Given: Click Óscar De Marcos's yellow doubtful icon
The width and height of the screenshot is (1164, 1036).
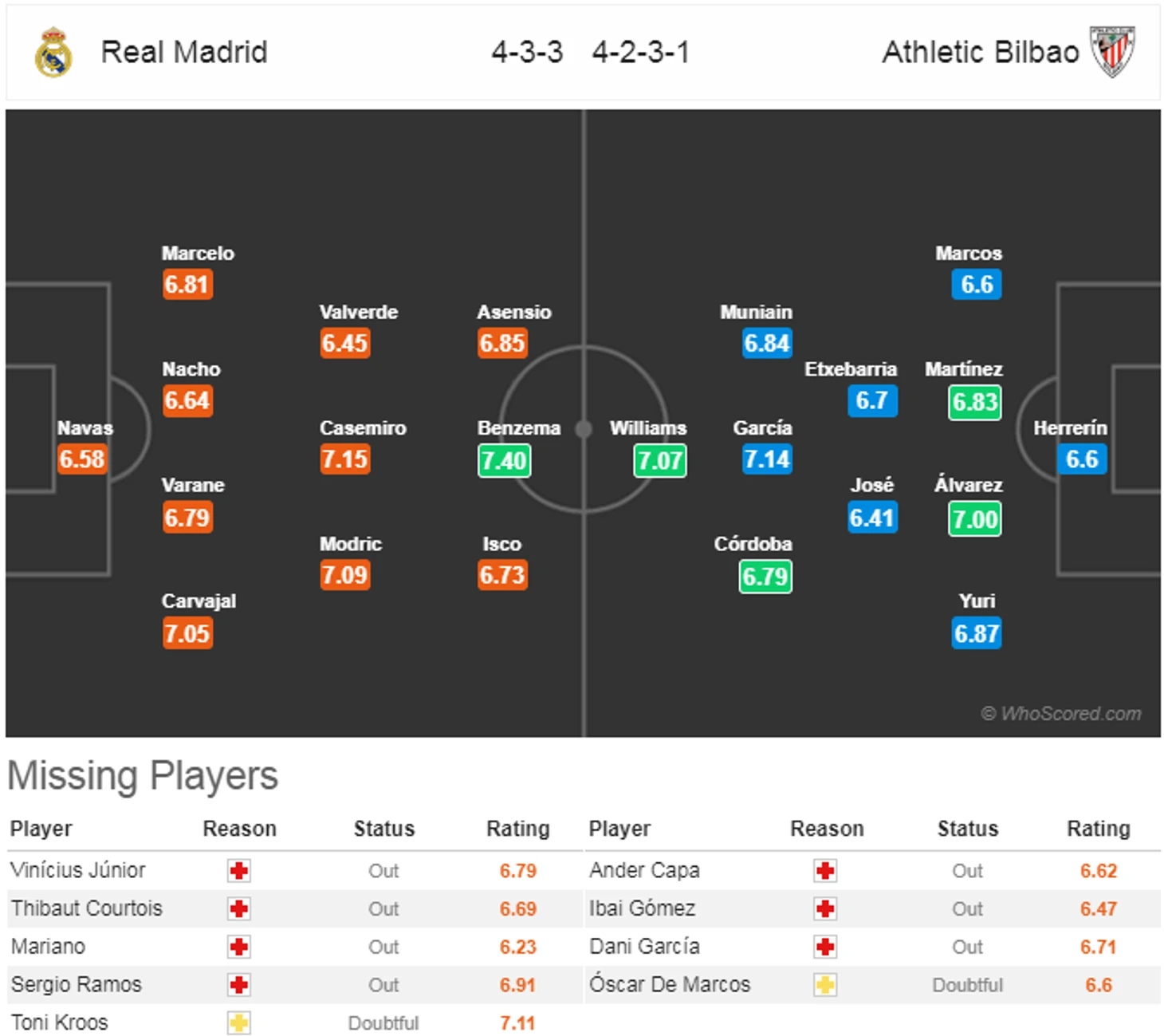Looking at the screenshot, I should tap(825, 985).
